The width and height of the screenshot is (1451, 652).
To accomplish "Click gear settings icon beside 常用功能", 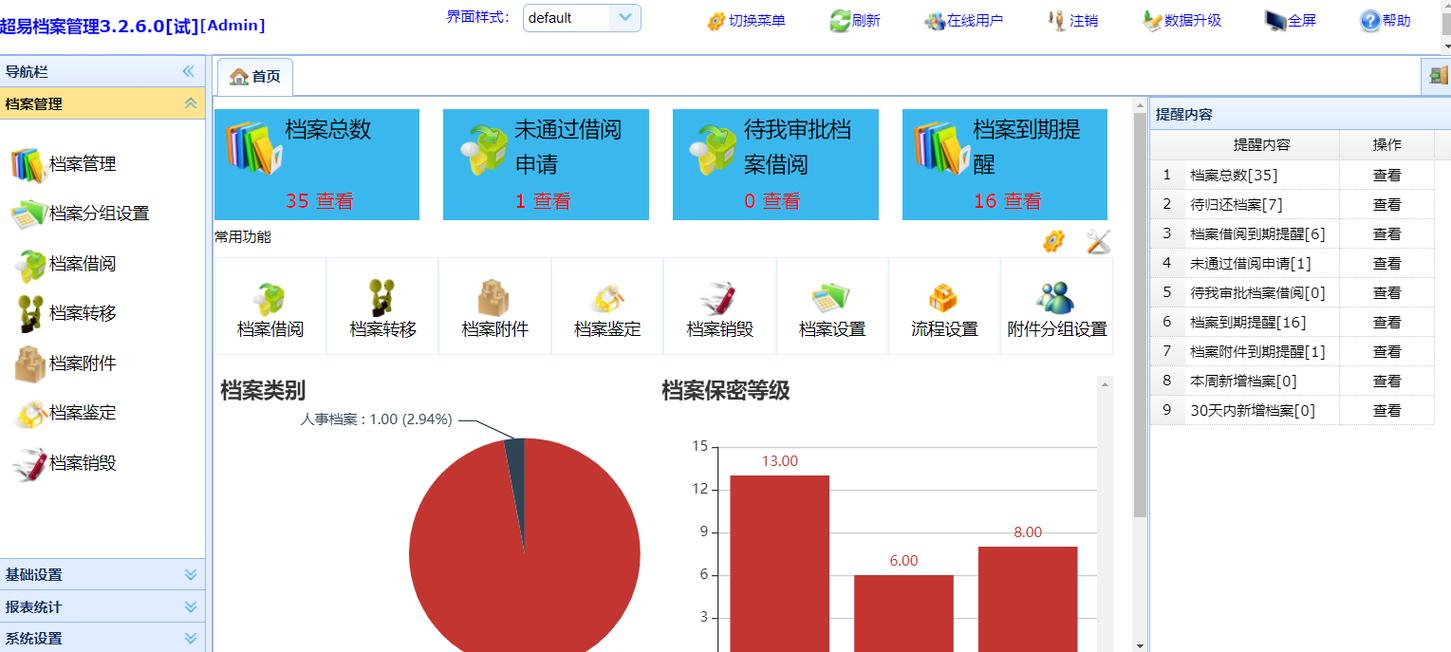I will coord(1054,241).
